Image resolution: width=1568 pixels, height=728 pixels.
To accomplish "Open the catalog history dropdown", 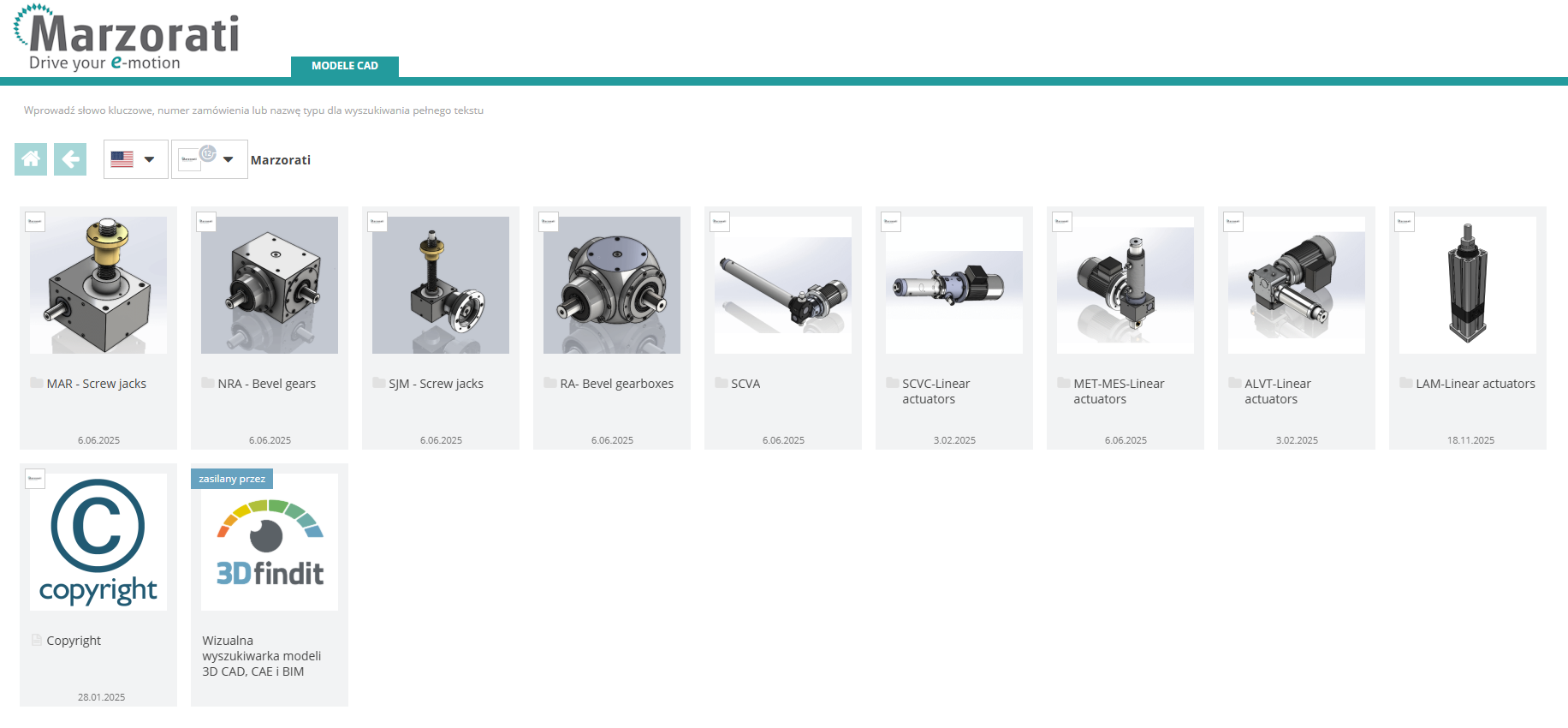I will 209,159.
